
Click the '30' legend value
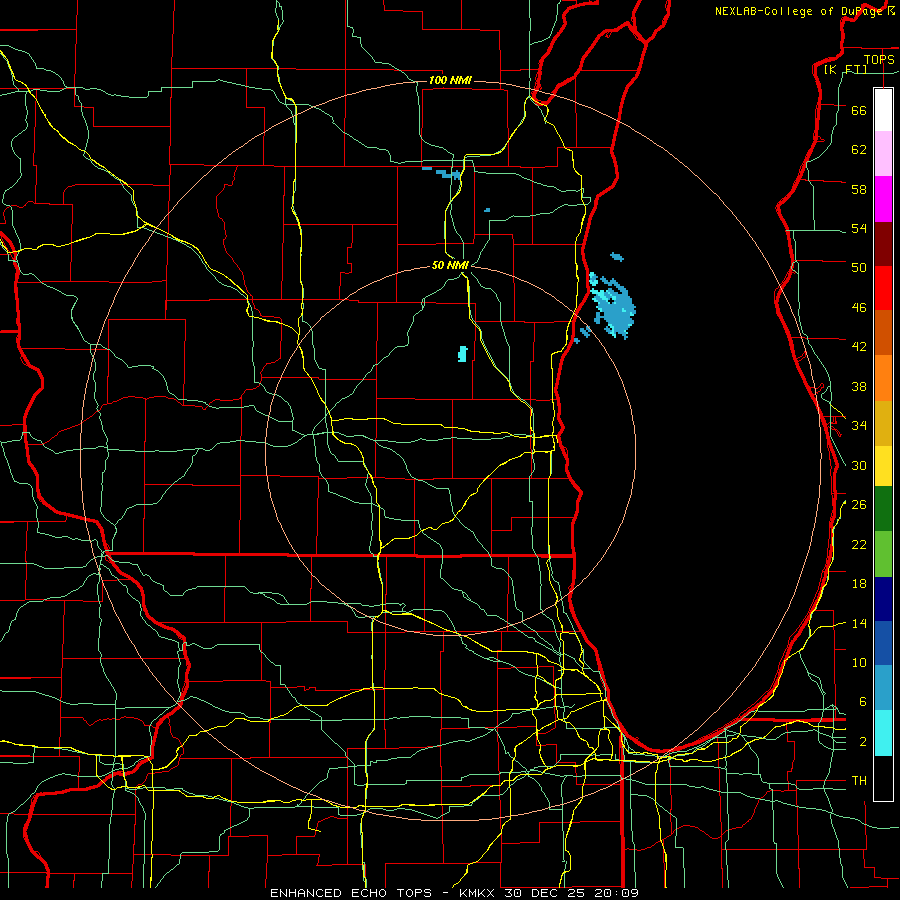click(859, 465)
